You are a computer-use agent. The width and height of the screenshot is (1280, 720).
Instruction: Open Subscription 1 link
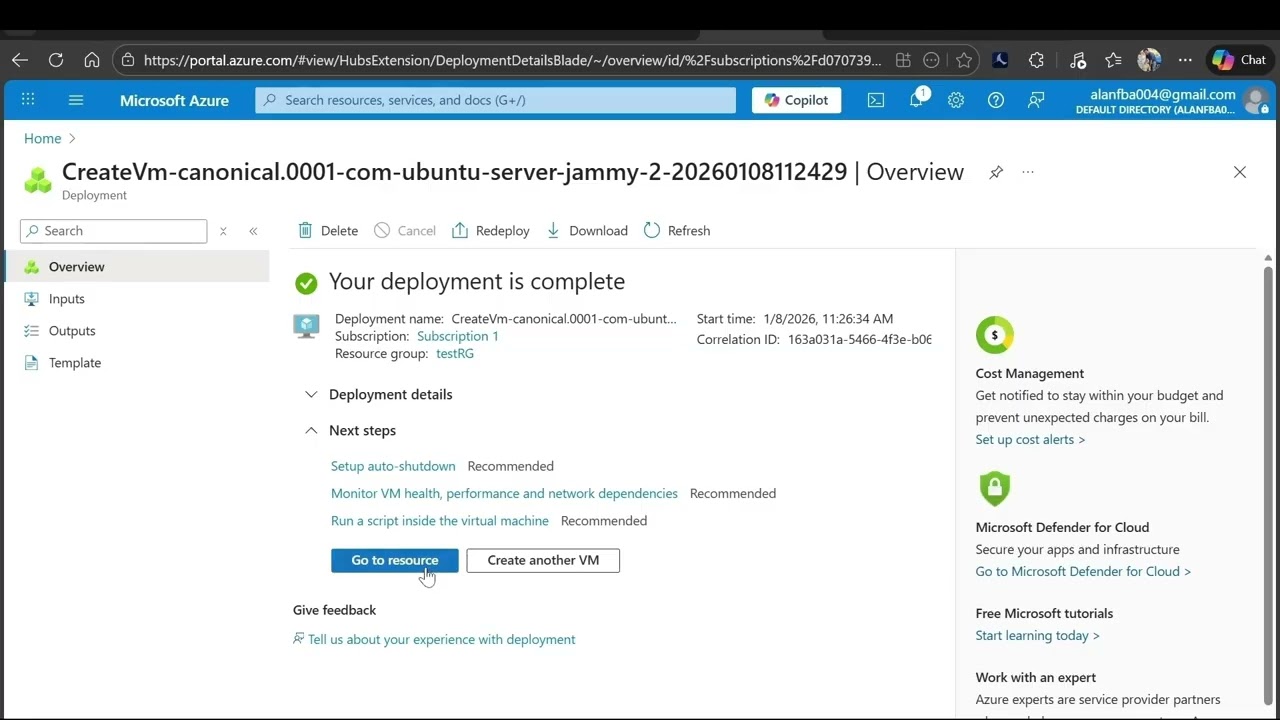point(457,336)
